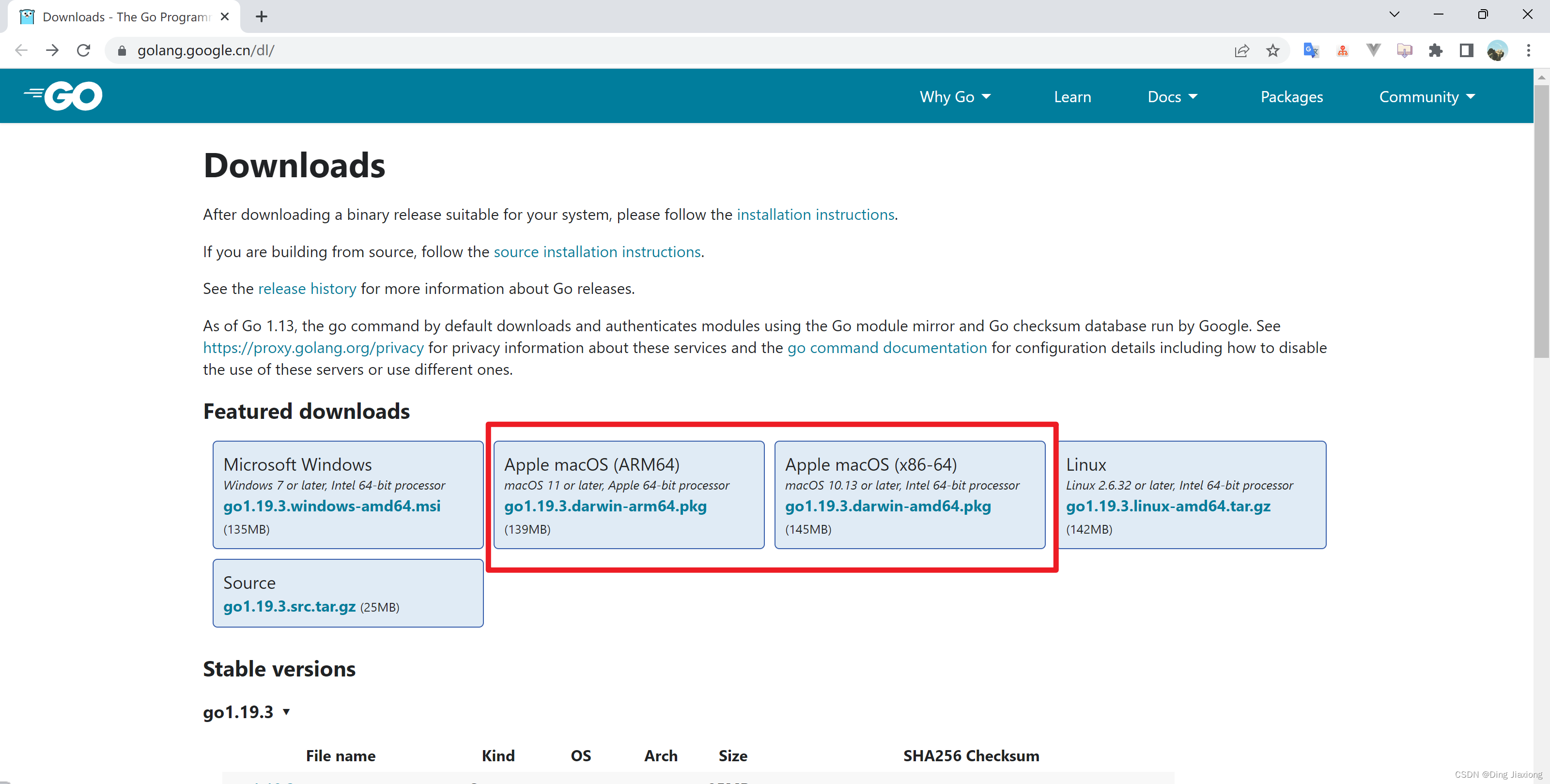The height and width of the screenshot is (784, 1550).
Task: Toggle the browser side panel icon
Action: point(1466,50)
